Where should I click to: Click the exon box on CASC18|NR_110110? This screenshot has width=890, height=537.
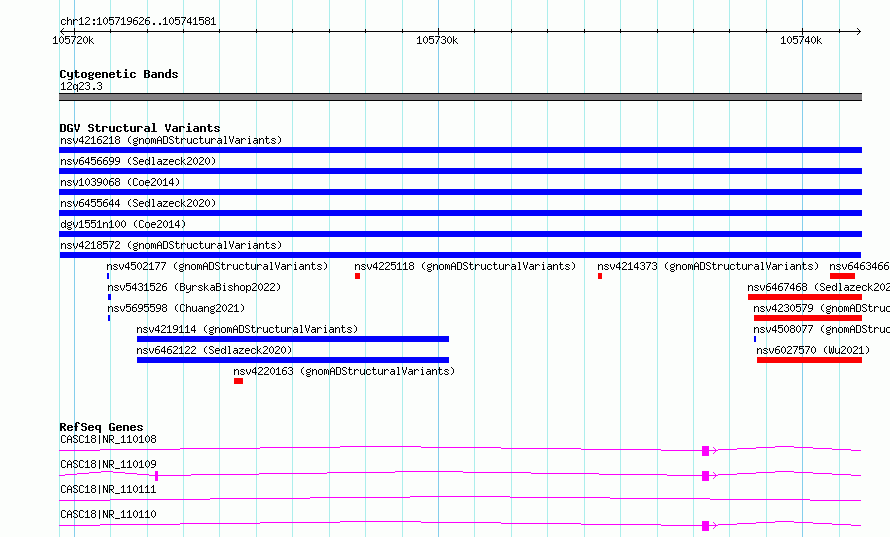[x=706, y=526]
